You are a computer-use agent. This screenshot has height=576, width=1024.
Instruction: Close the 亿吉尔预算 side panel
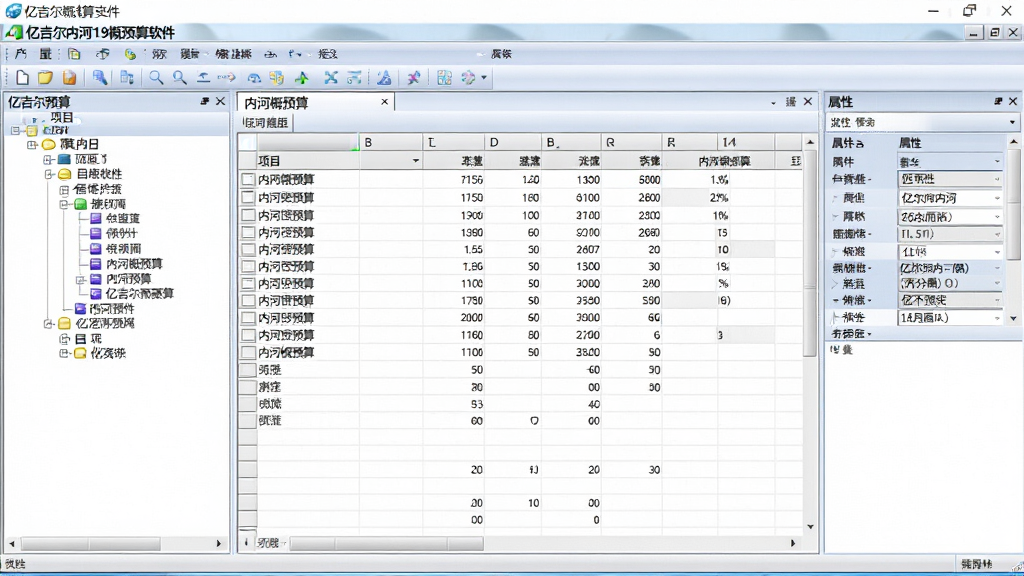click(221, 101)
